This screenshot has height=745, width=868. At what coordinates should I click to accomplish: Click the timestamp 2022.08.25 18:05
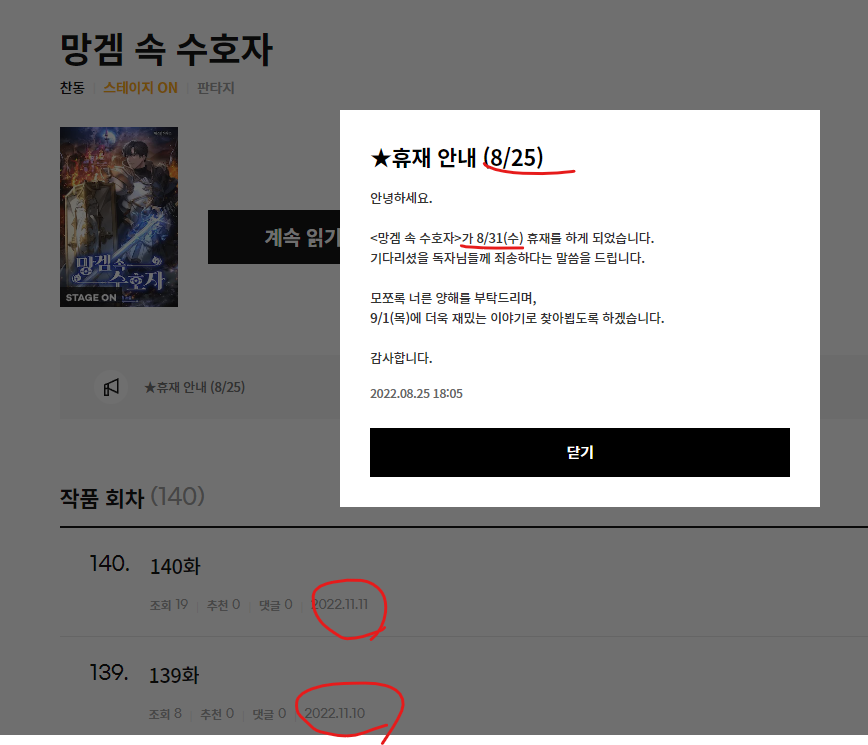point(416,394)
